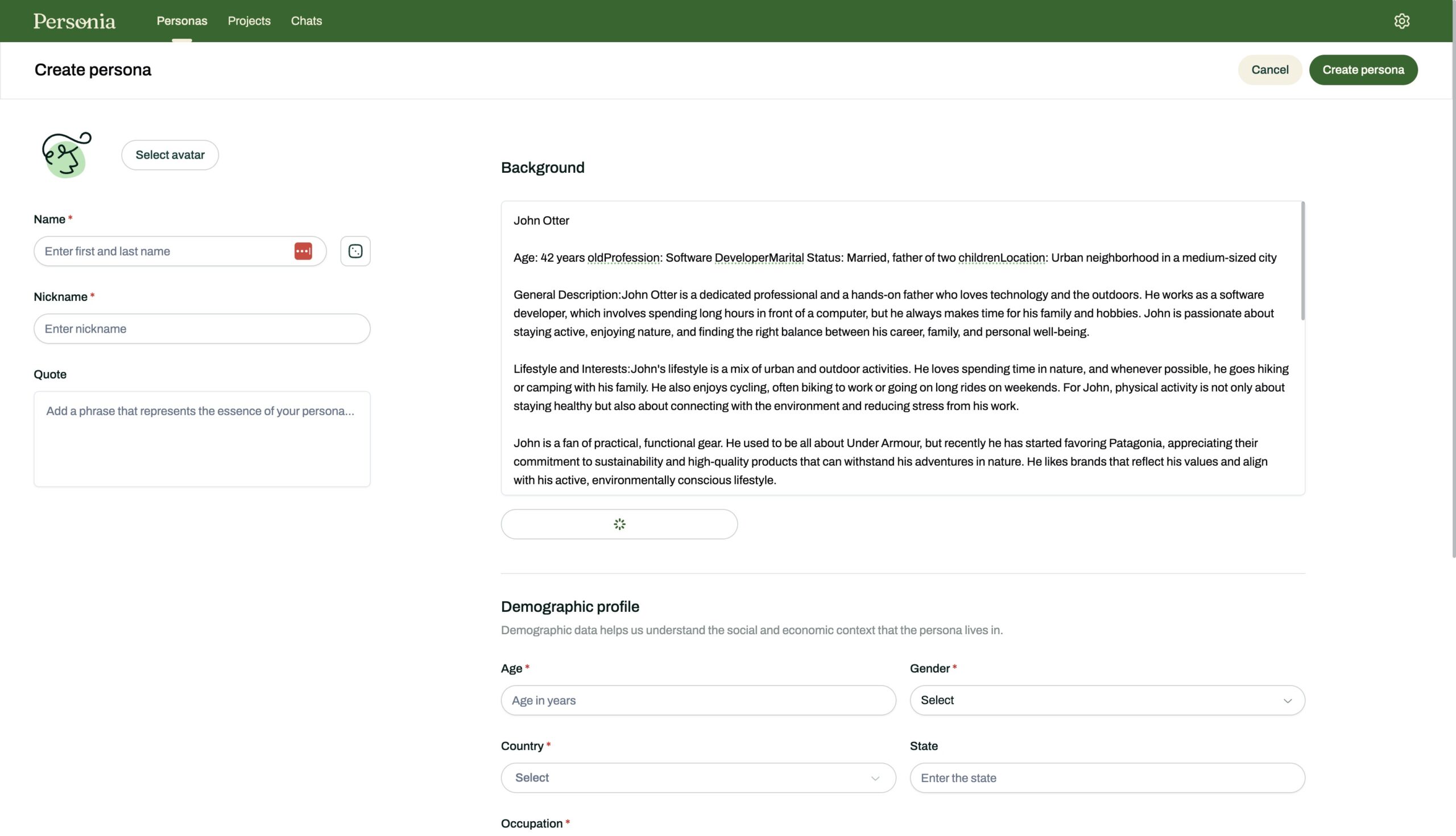
Task: Click the 'John Otter' line in Background
Action: pyautogui.click(x=541, y=221)
